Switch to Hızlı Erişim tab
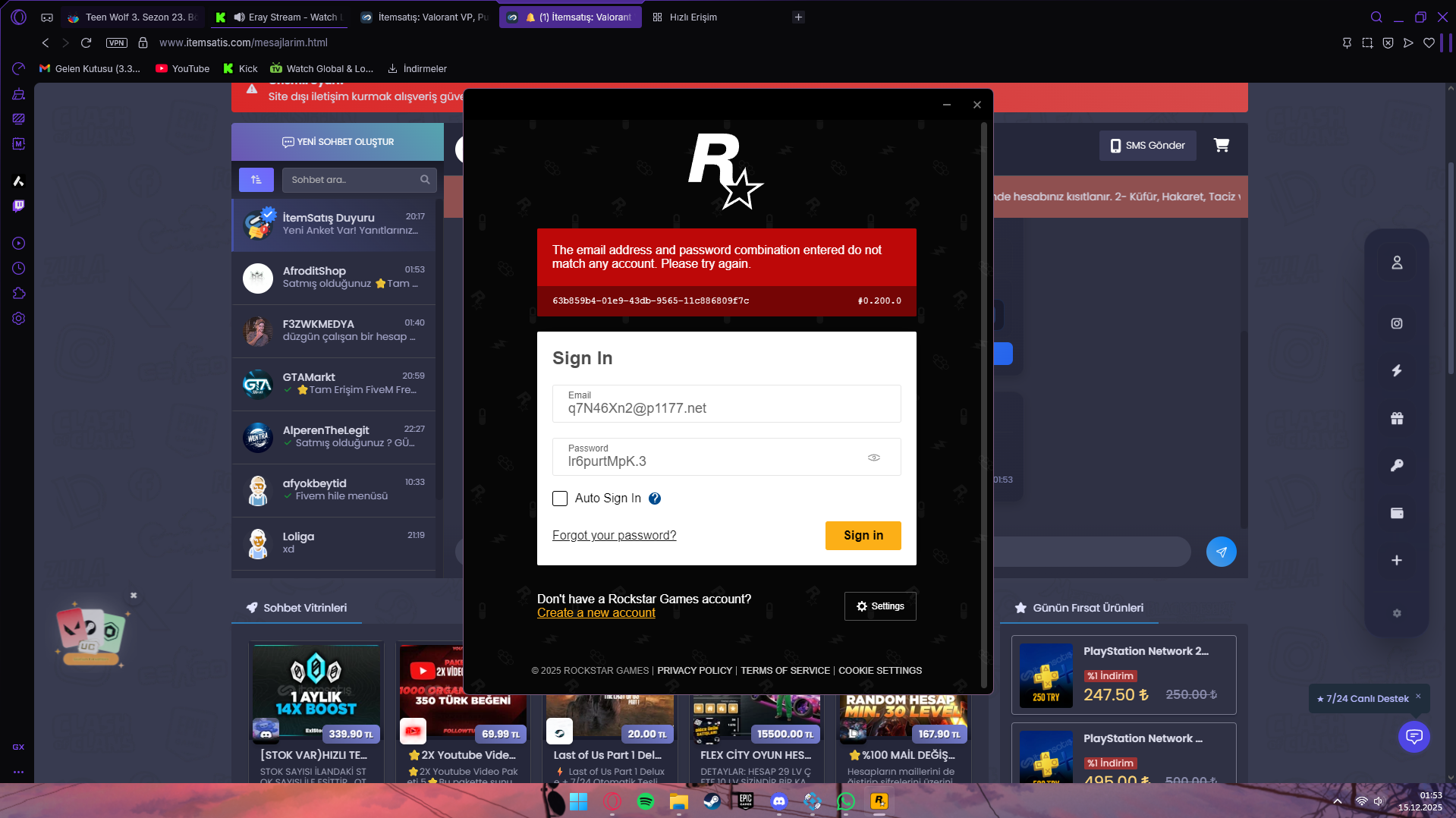 click(x=684, y=17)
